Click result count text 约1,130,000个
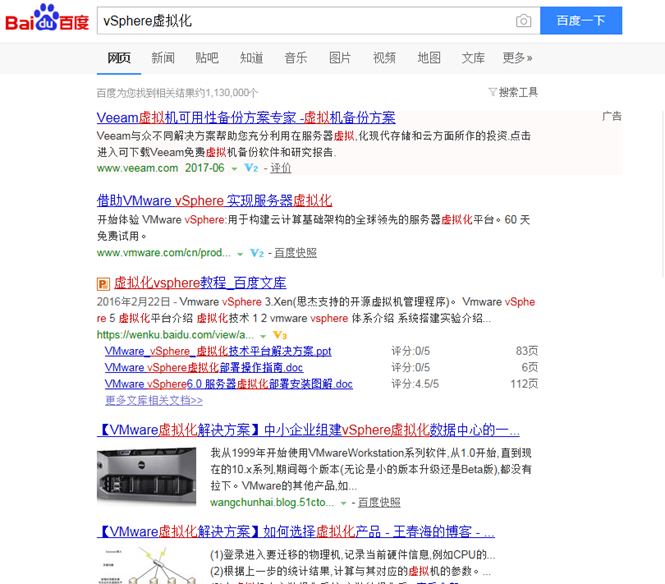The height and width of the screenshot is (584, 665). tap(226, 93)
